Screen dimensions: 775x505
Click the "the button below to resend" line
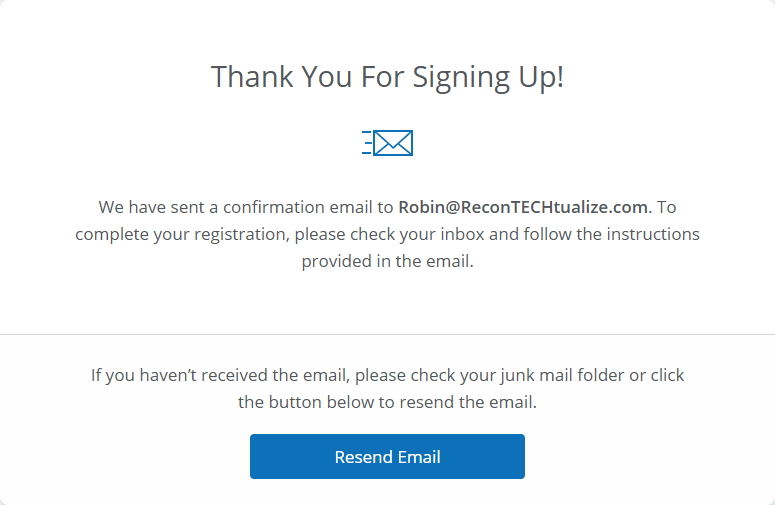click(x=387, y=403)
